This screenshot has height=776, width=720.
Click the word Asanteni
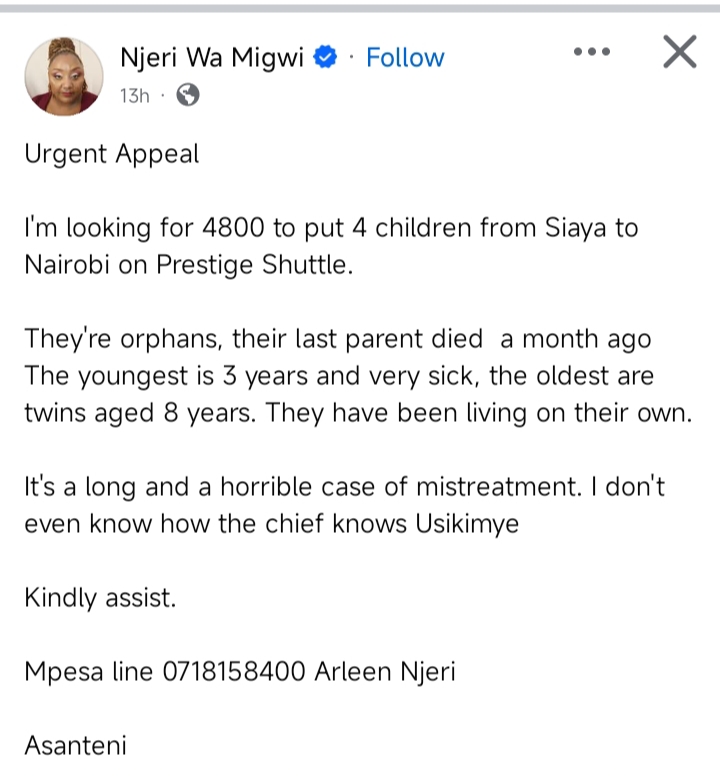point(75,745)
